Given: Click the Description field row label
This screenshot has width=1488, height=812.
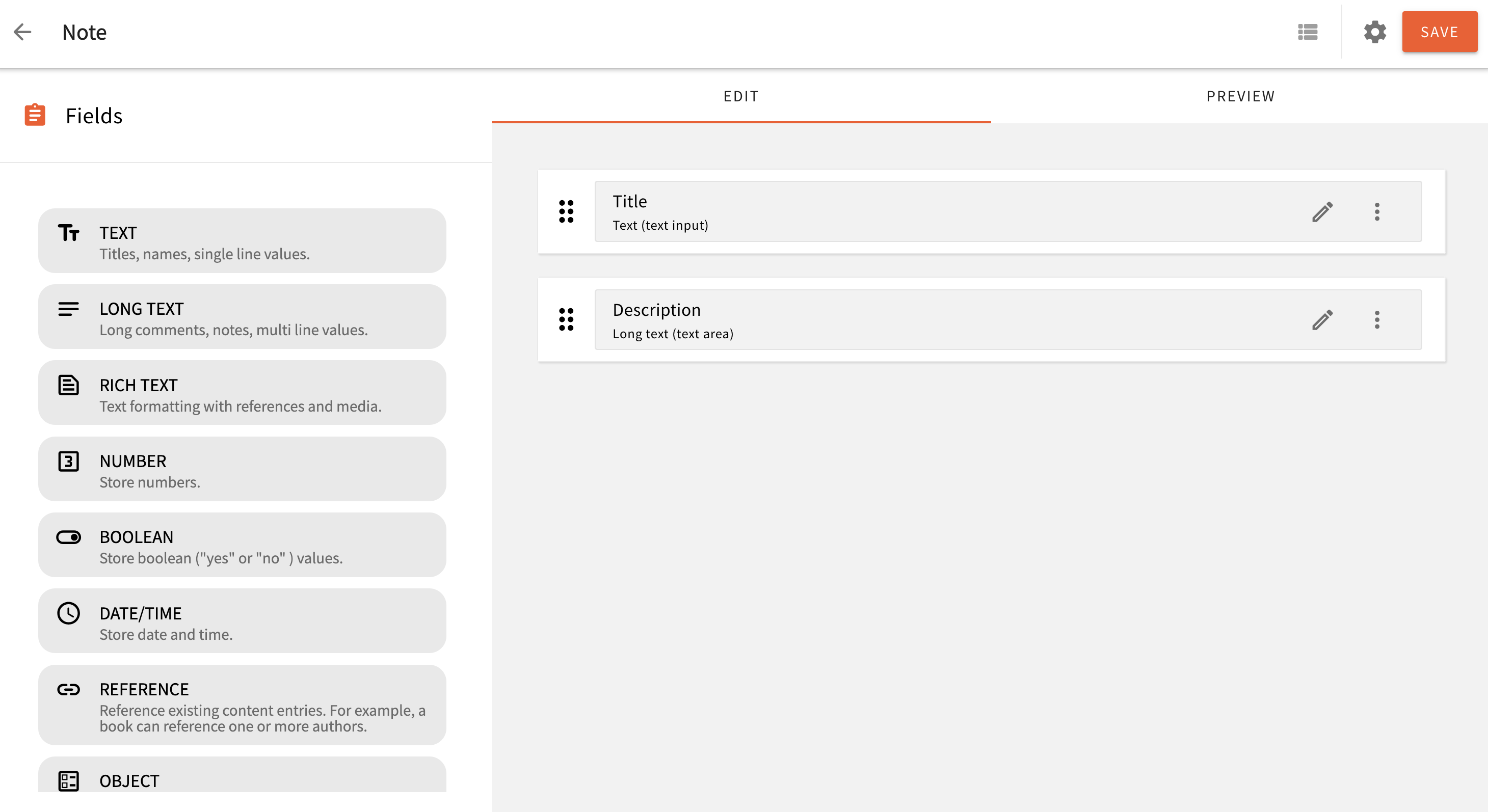Looking at the screenshot, I should pyautogui.click(x=656, y=310).
